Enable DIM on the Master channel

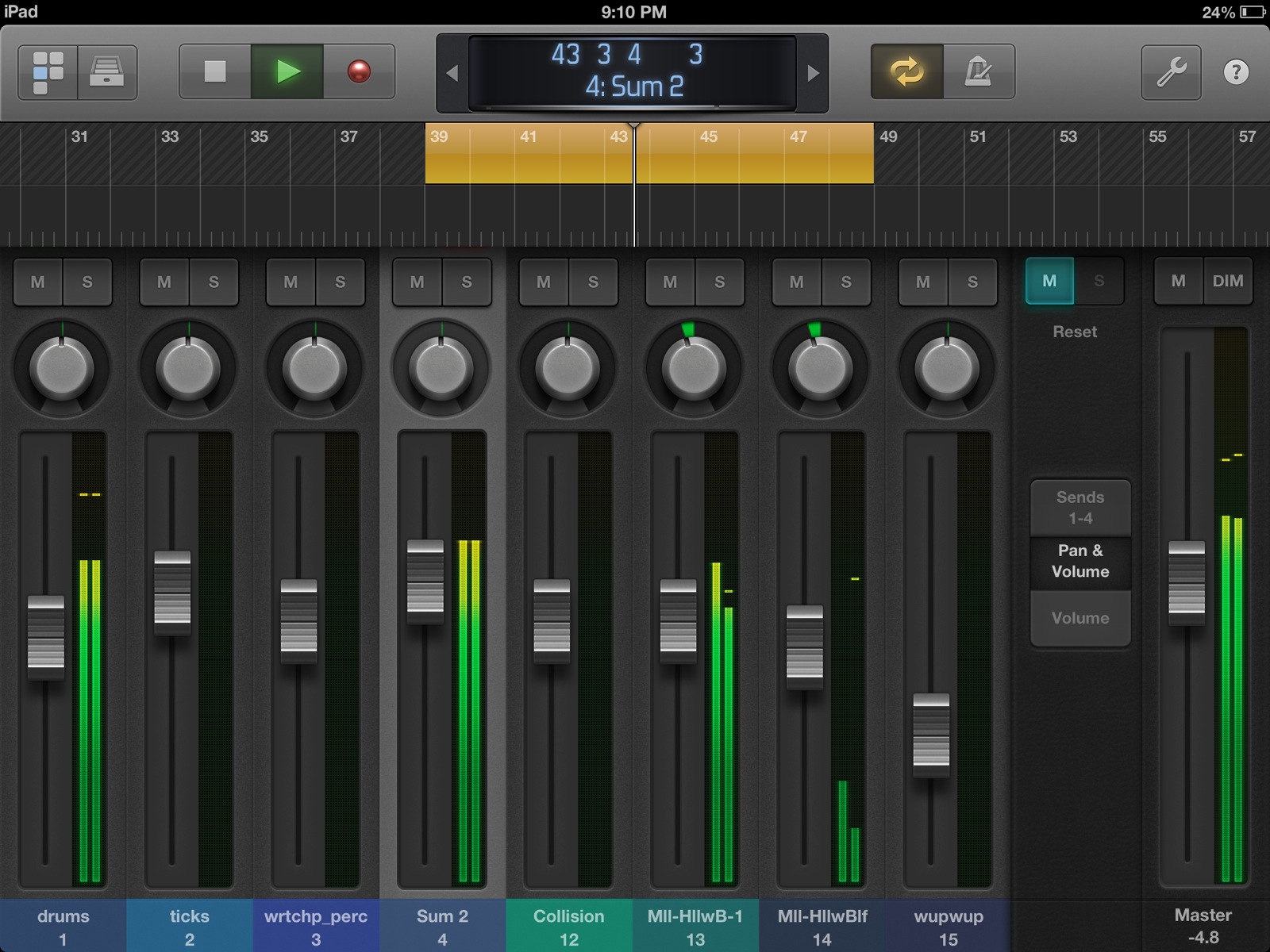[x=1229, y=281]
